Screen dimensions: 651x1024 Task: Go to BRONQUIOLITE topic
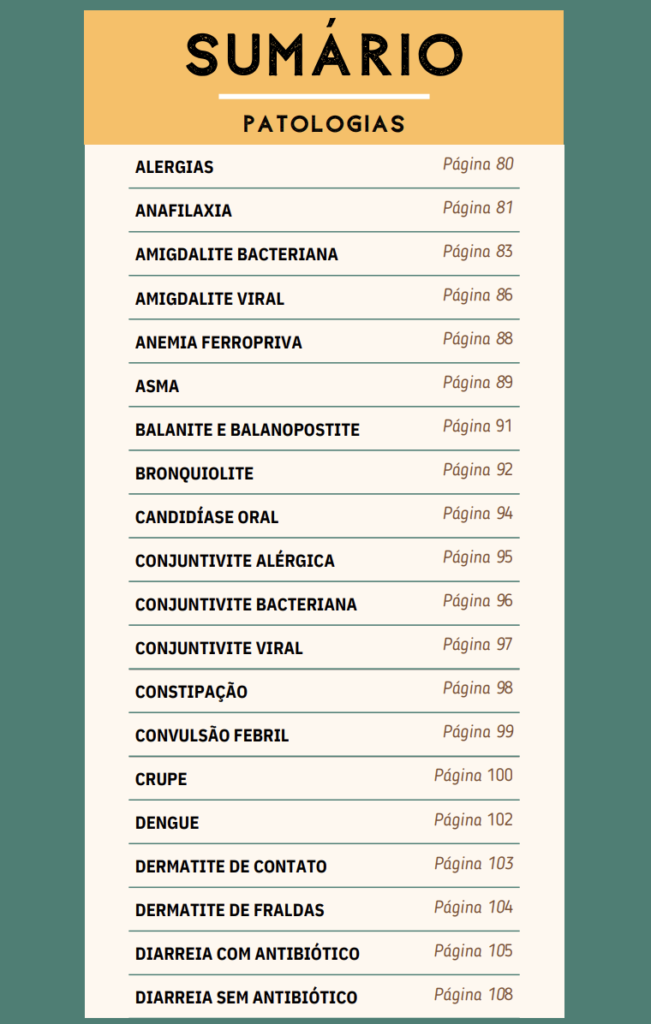pos(194,474)
